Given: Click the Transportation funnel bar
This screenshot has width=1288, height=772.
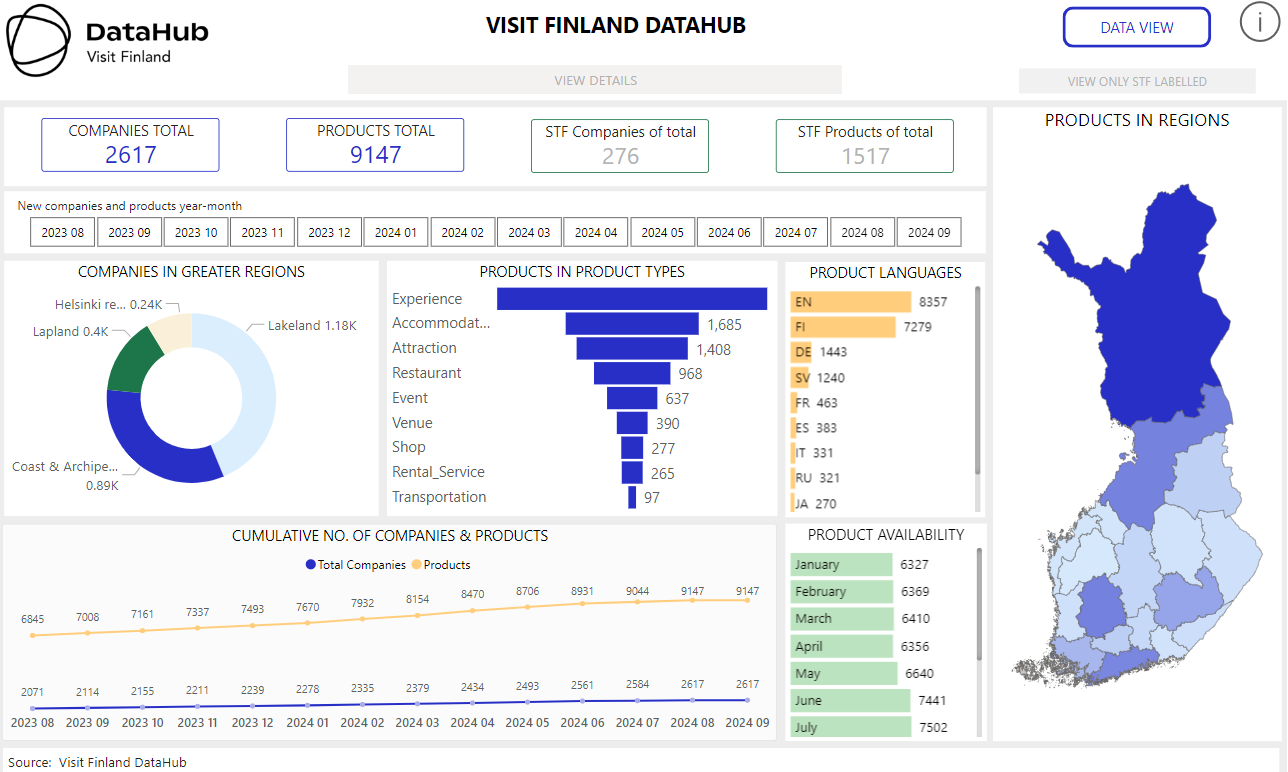Looking at the screenshot, I should click(x=632, y=497).
